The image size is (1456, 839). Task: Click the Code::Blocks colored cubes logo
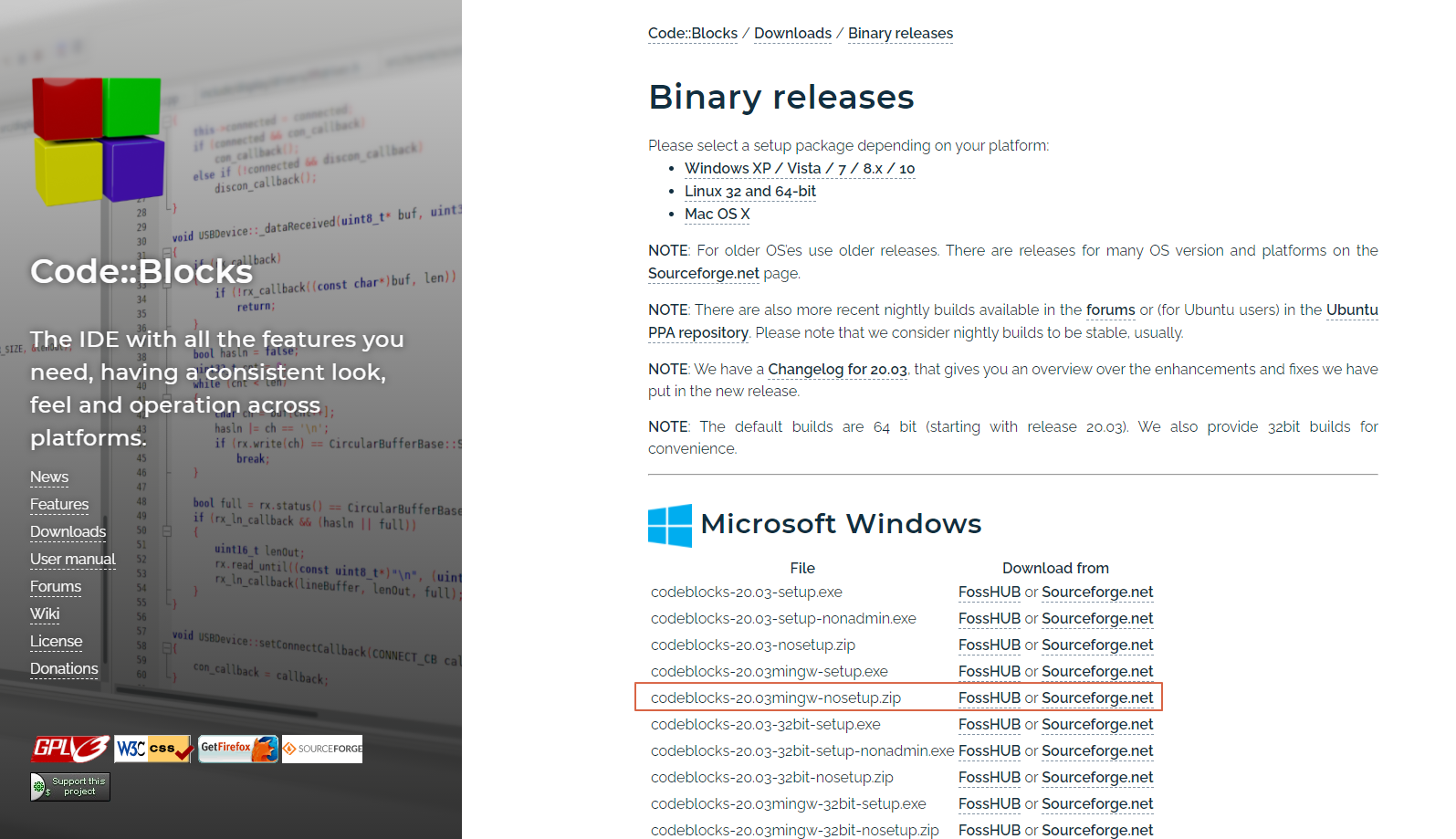[98, 141]
